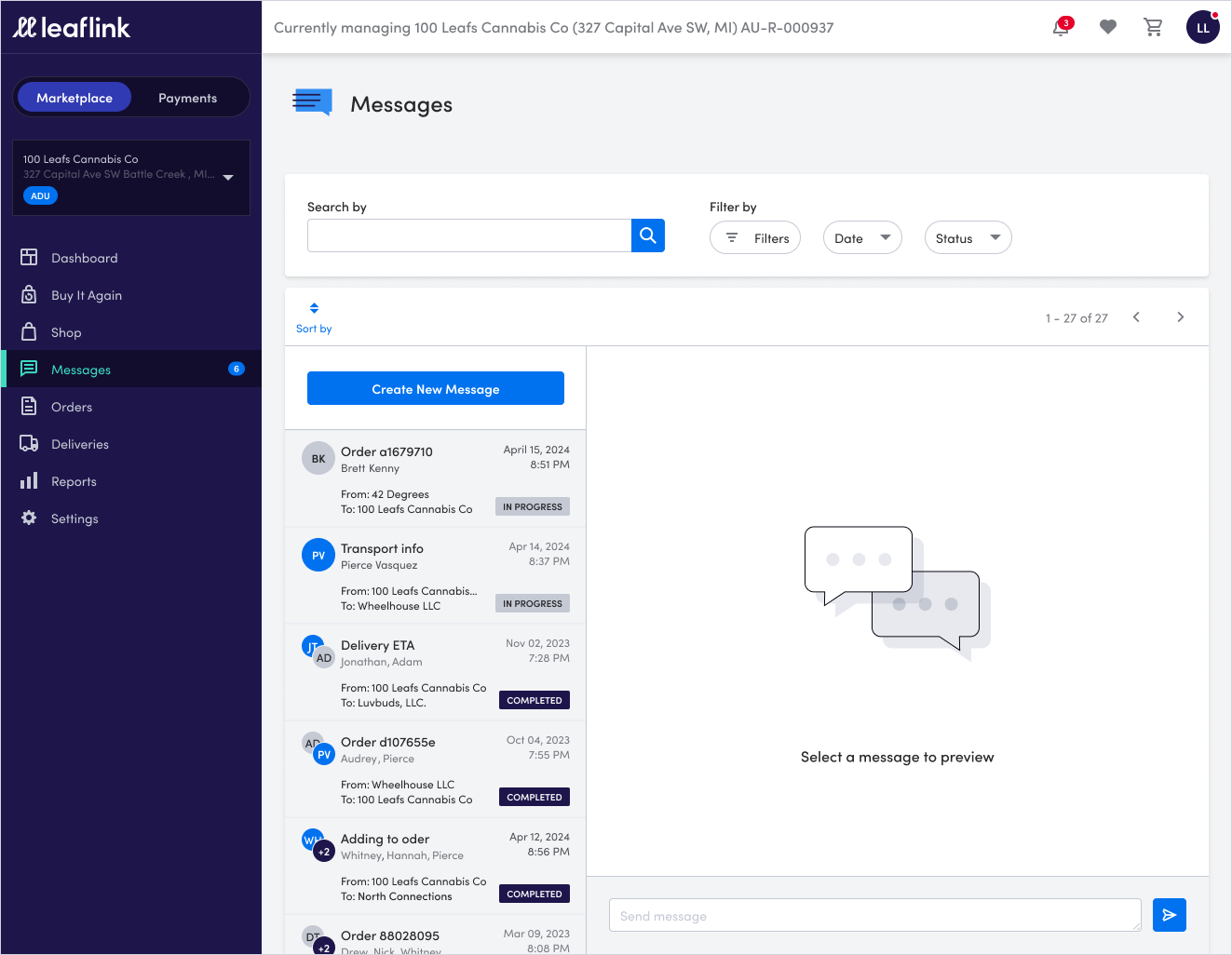1232x955 pixels.
Task: Open Reports section
Action: click(131, 481)
